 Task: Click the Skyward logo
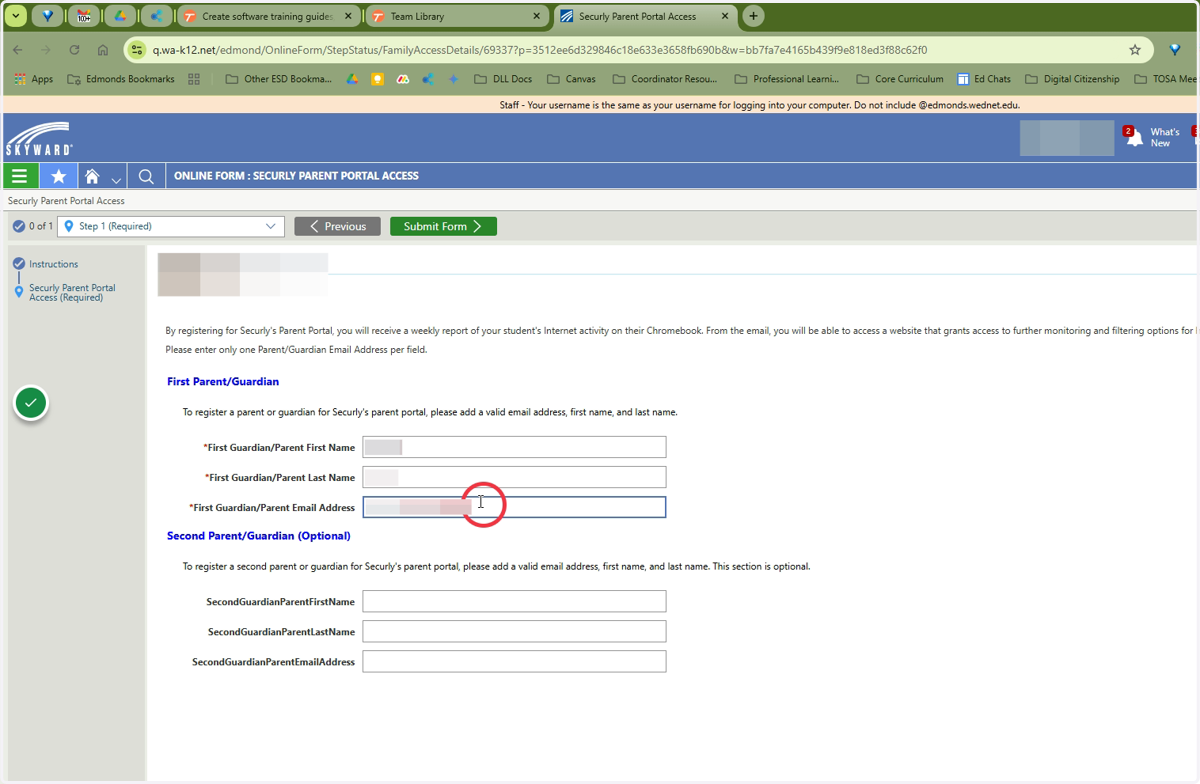[38, 138]
